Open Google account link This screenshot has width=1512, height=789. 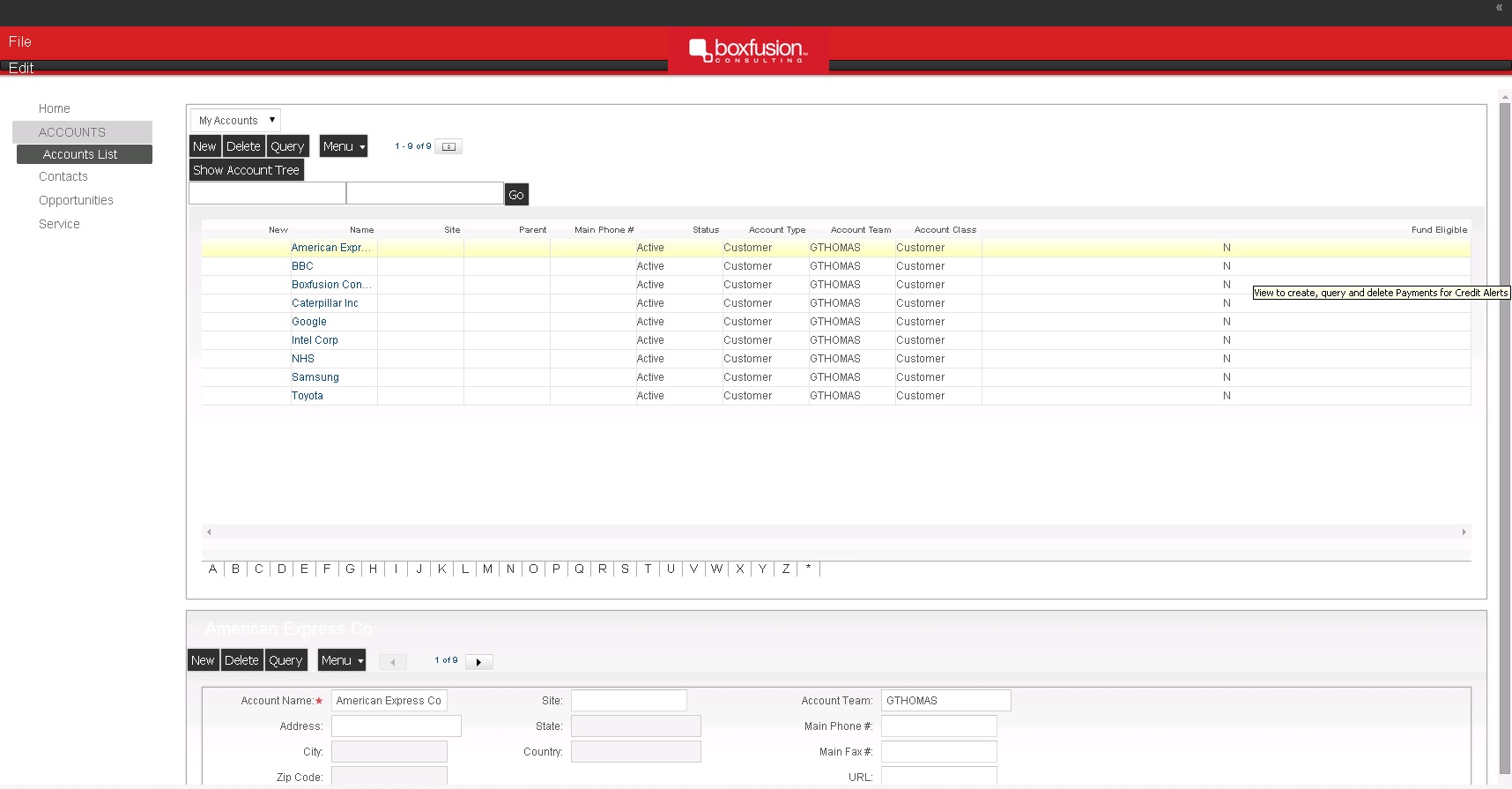point(309,322)
